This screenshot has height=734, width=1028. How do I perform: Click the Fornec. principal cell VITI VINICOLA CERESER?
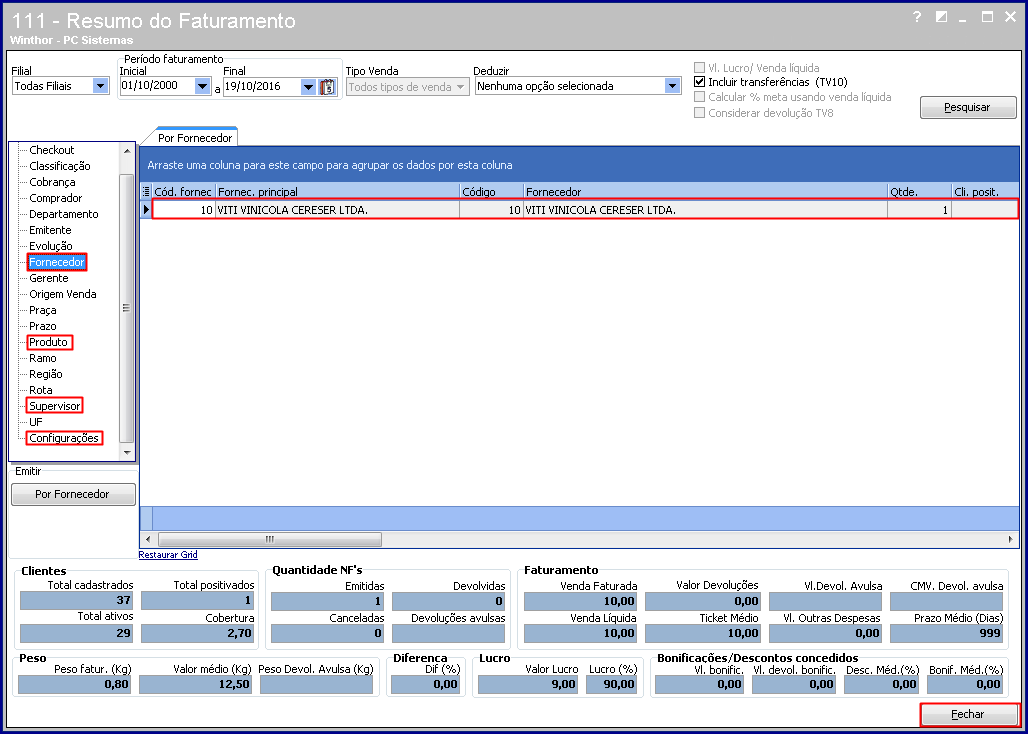point(336,210)
